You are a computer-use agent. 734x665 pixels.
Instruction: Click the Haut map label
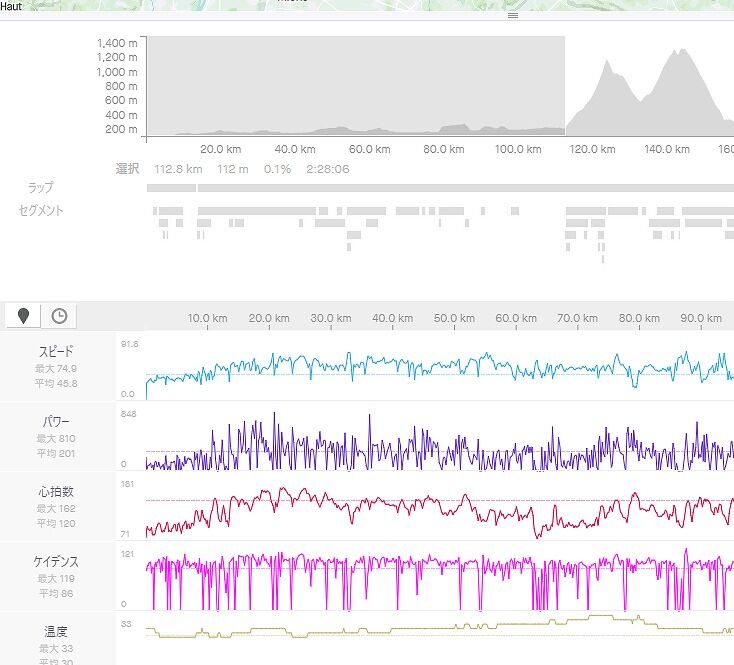tap(11, 7)
